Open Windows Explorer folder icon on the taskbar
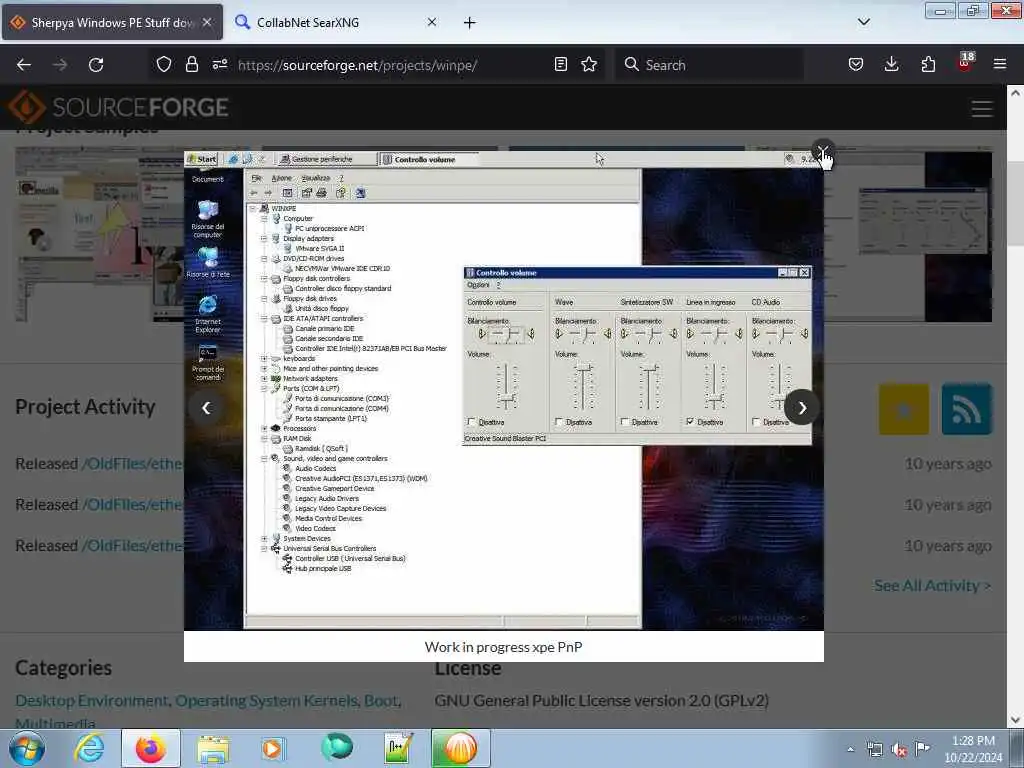This screenshot has height=768, width=1024. tap(213, 748)
